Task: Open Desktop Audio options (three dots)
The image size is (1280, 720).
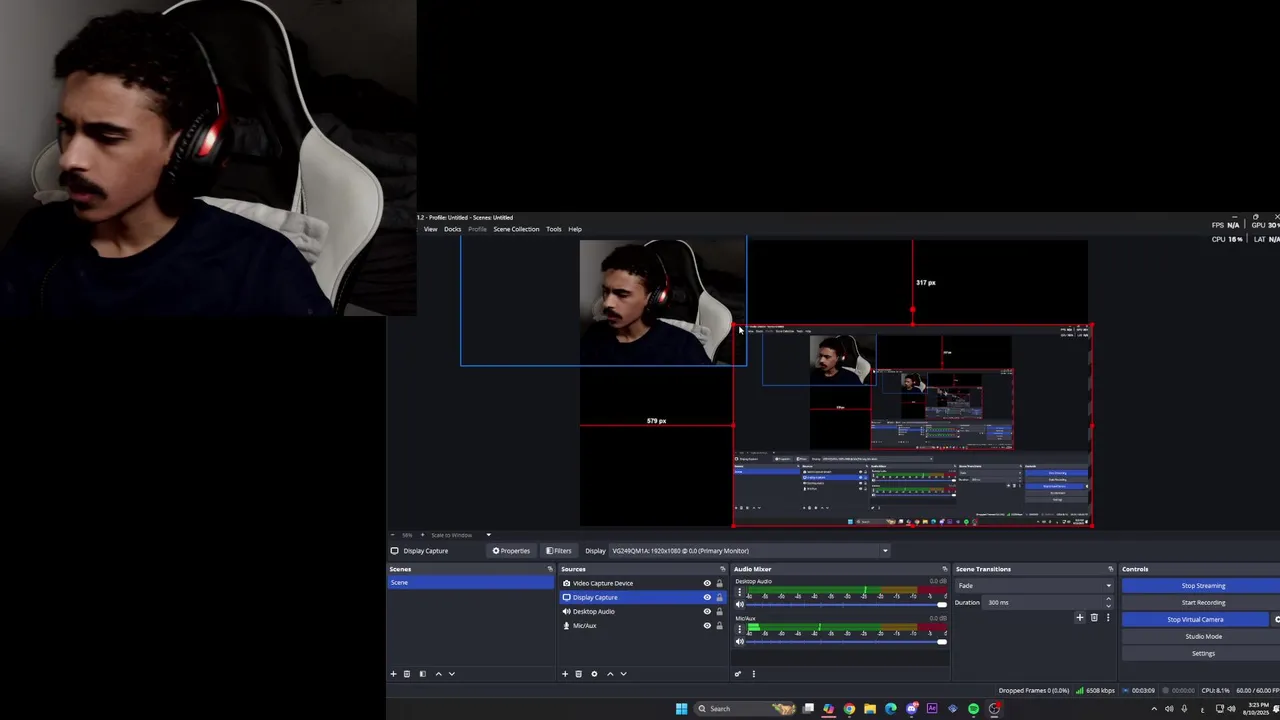Action: coord(740,593)
